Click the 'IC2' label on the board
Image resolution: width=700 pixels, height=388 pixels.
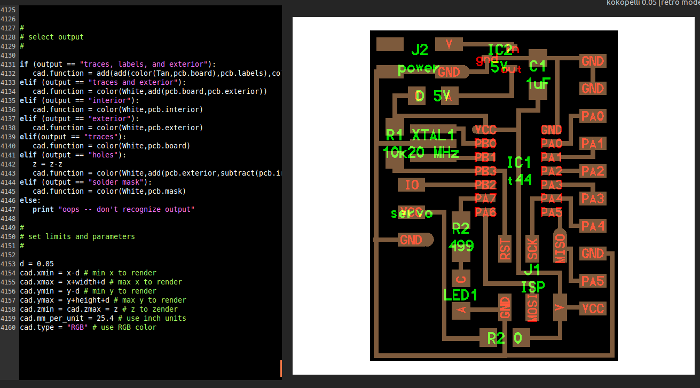click(x=500, y=50)
